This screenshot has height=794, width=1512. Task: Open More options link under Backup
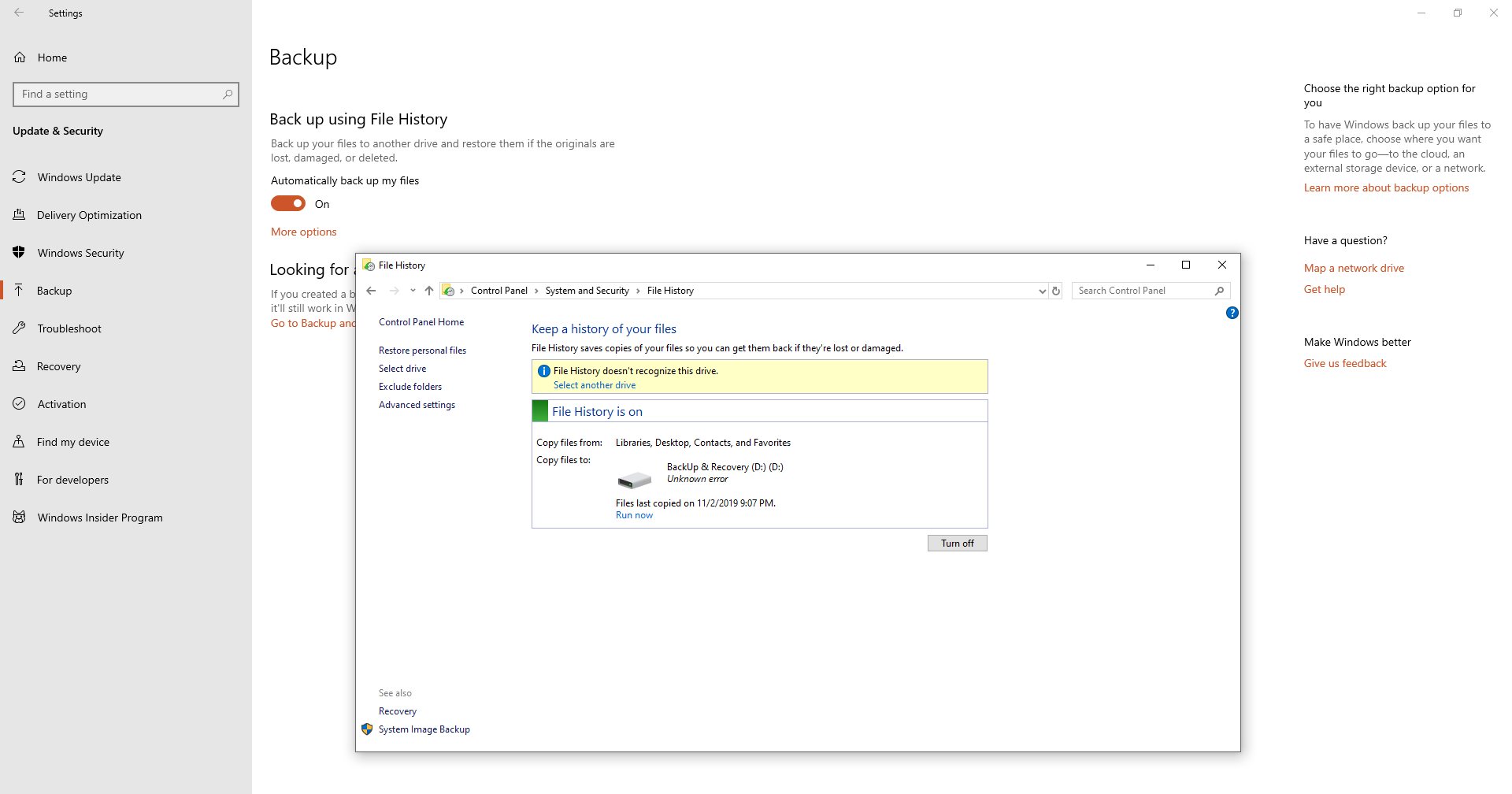pos(304,232)
